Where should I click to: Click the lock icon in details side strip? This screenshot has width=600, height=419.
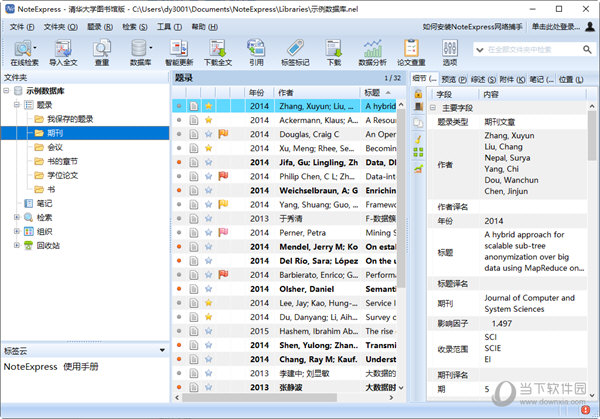click(418, 93)
